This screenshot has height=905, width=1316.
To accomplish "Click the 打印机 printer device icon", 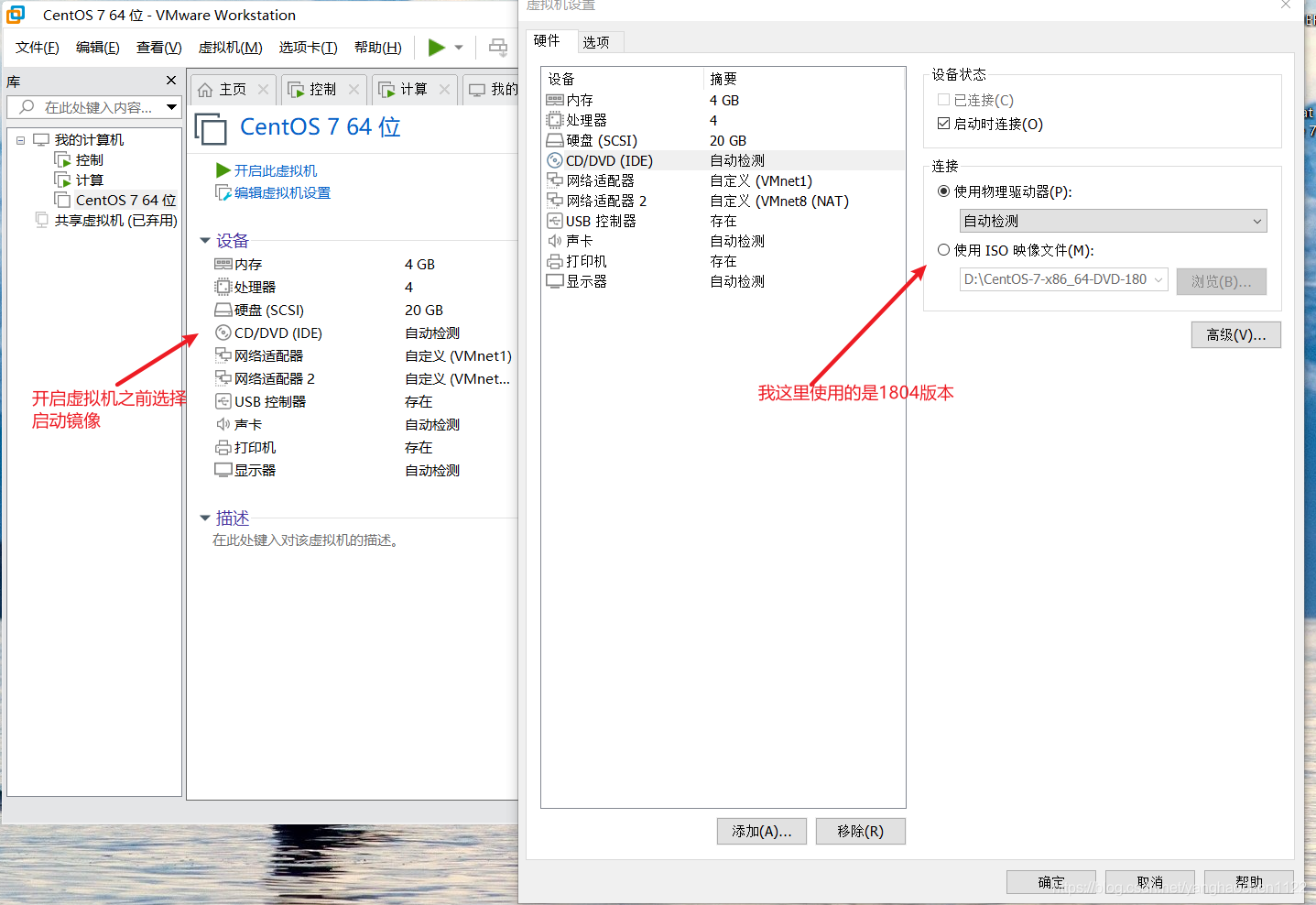I will (x=556, y=261).
